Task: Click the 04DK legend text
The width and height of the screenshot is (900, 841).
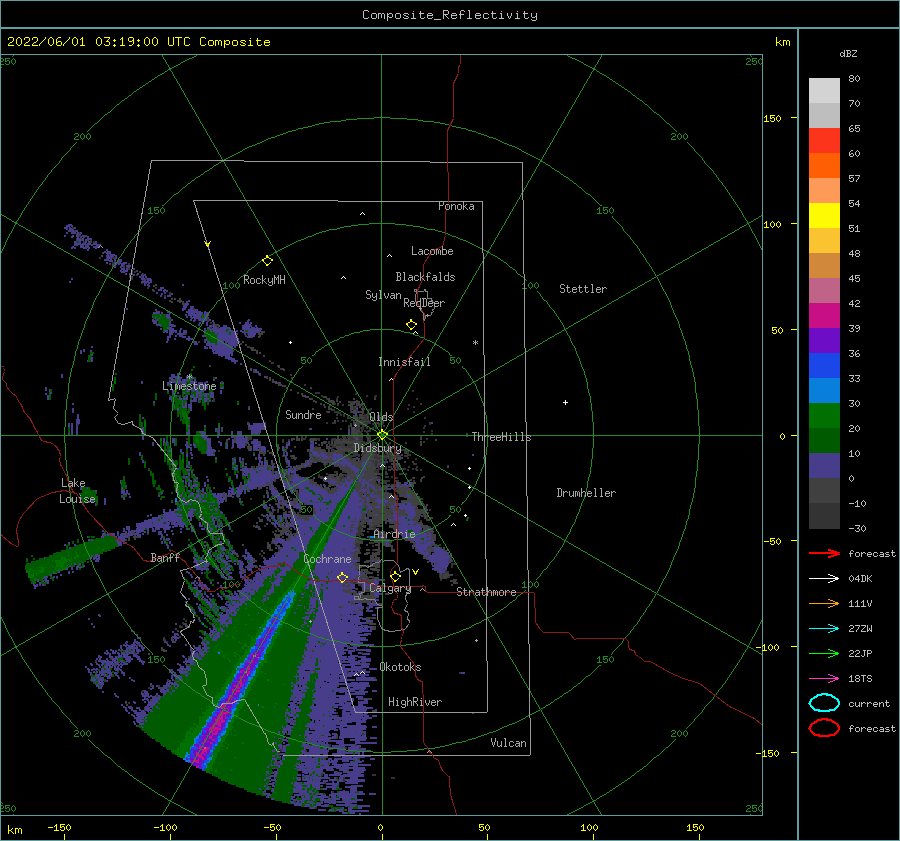Action: coord(860,579)
